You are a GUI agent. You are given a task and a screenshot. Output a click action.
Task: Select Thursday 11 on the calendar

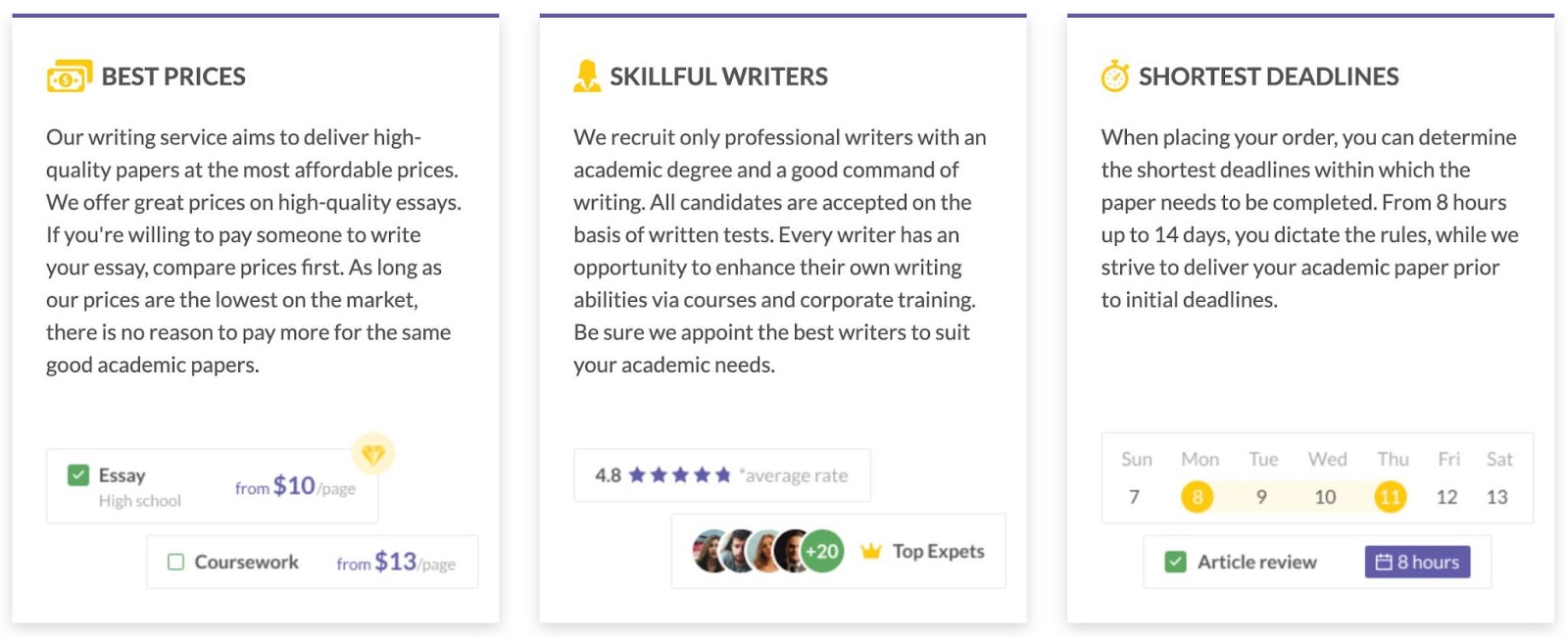1390,497
